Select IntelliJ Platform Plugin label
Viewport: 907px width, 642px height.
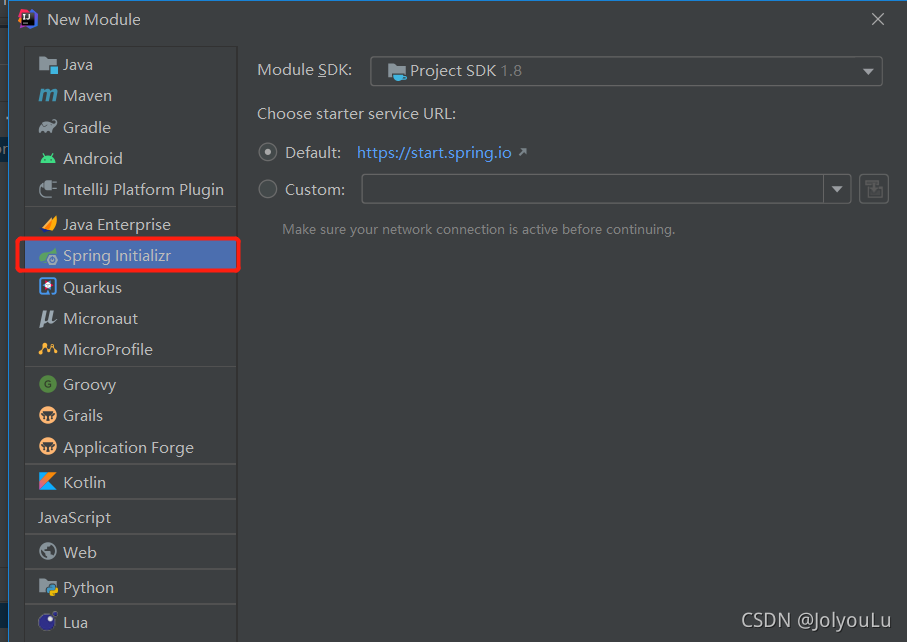tap(143, 190)
